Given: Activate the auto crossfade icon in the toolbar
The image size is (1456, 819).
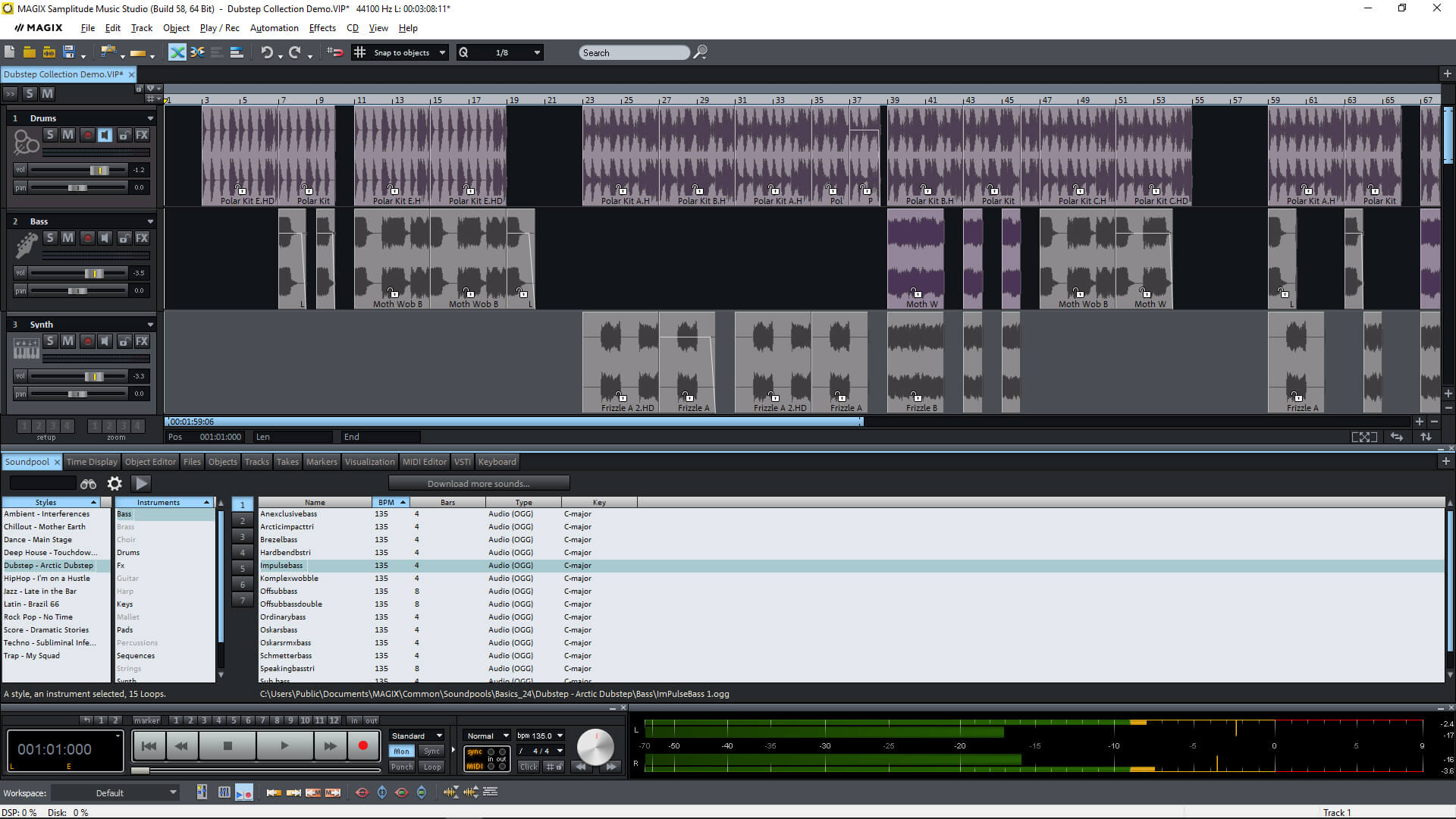Looking at the screenshot, I should [x=177, y=52].
